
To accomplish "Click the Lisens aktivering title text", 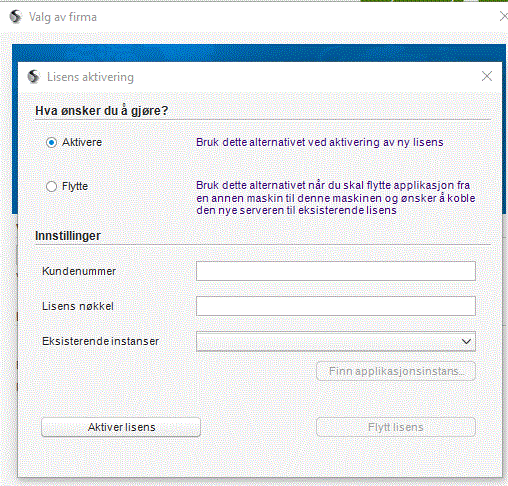I will [90, 77].
